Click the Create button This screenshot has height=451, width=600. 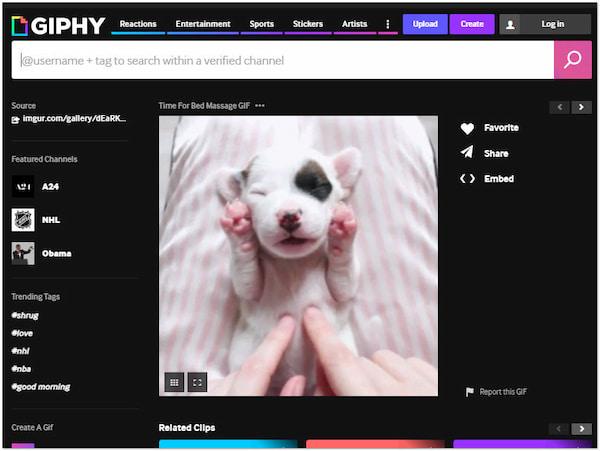tap(472, 24)
